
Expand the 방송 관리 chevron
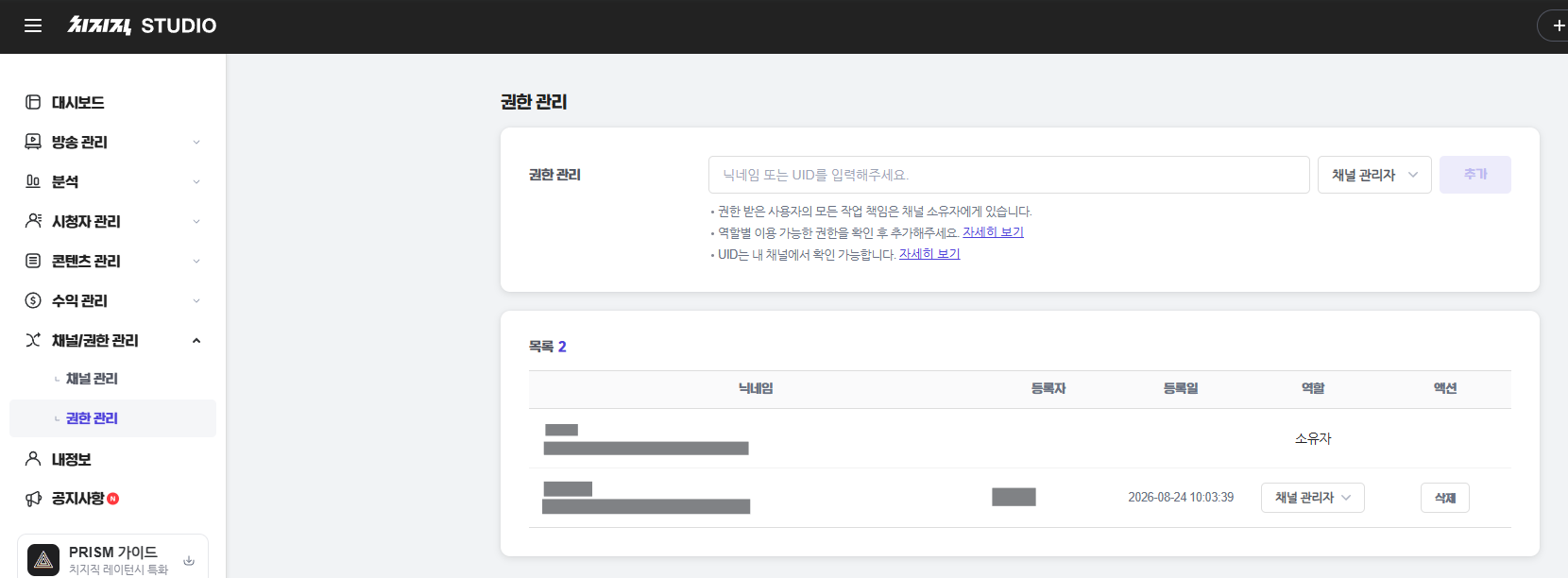click(x=196, y=142)
